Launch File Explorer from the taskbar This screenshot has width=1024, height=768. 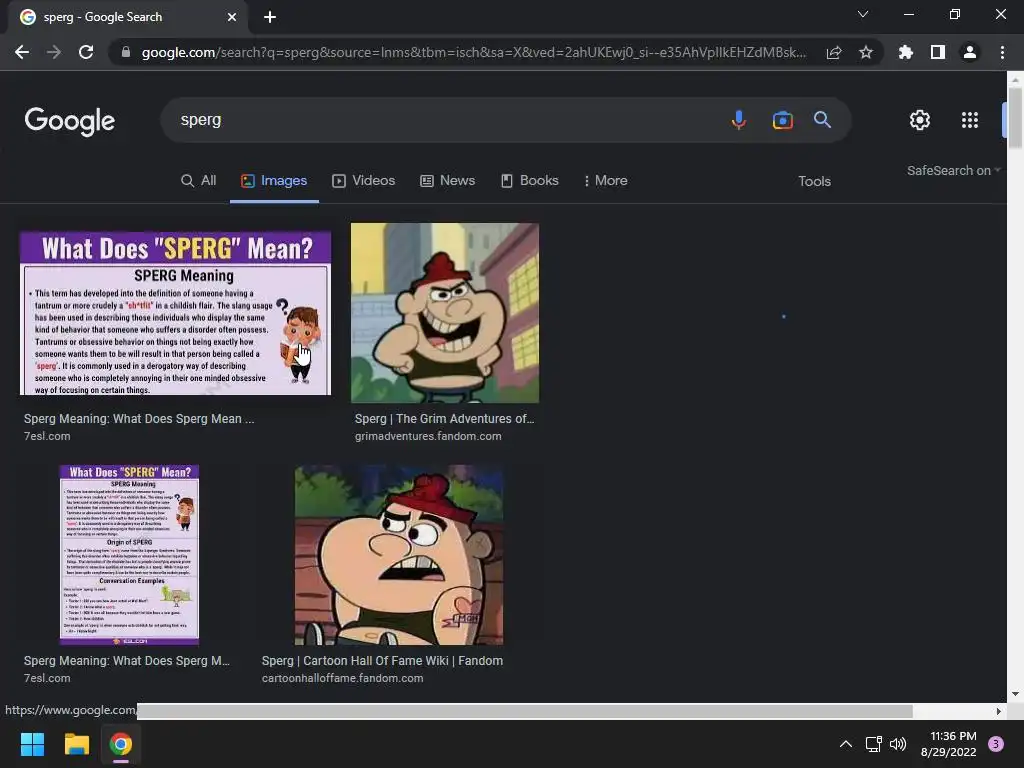76,744
